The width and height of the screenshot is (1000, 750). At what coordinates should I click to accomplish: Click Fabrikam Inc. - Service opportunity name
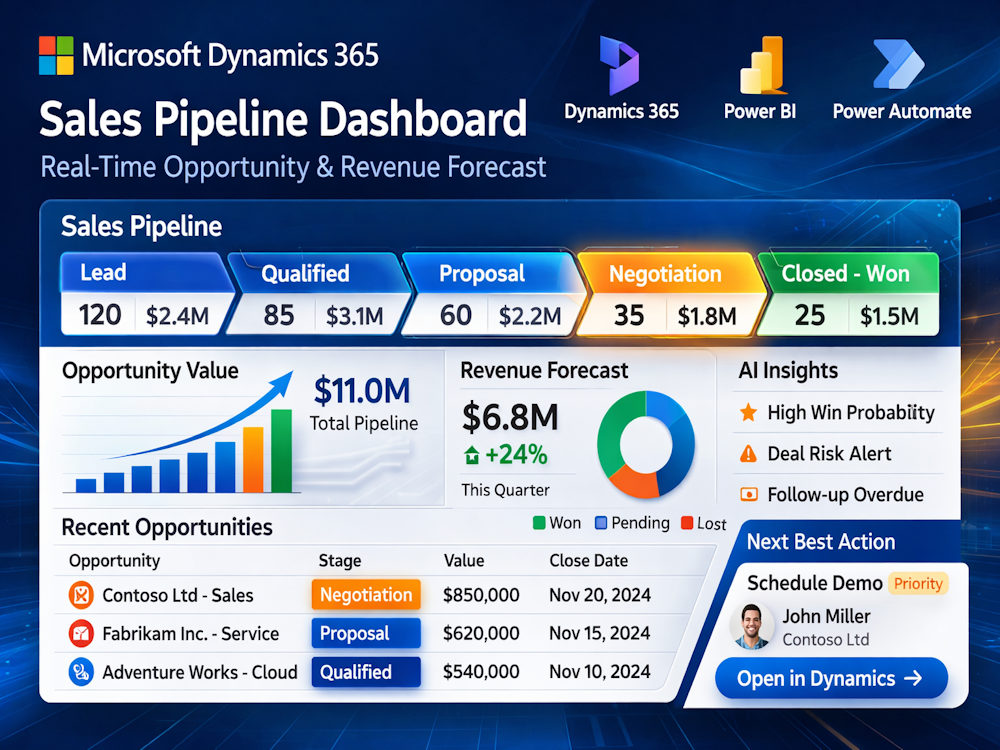click(x=190, y=634)
